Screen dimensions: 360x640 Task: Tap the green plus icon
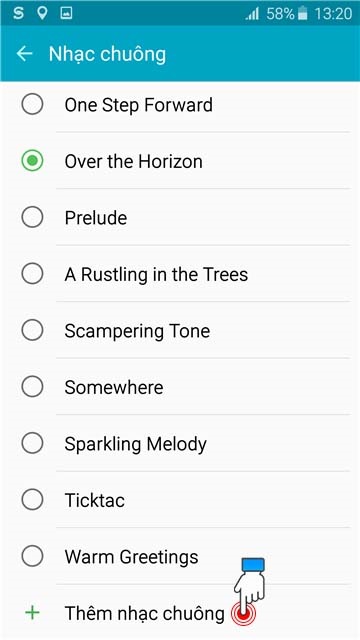tap(32, 612)
